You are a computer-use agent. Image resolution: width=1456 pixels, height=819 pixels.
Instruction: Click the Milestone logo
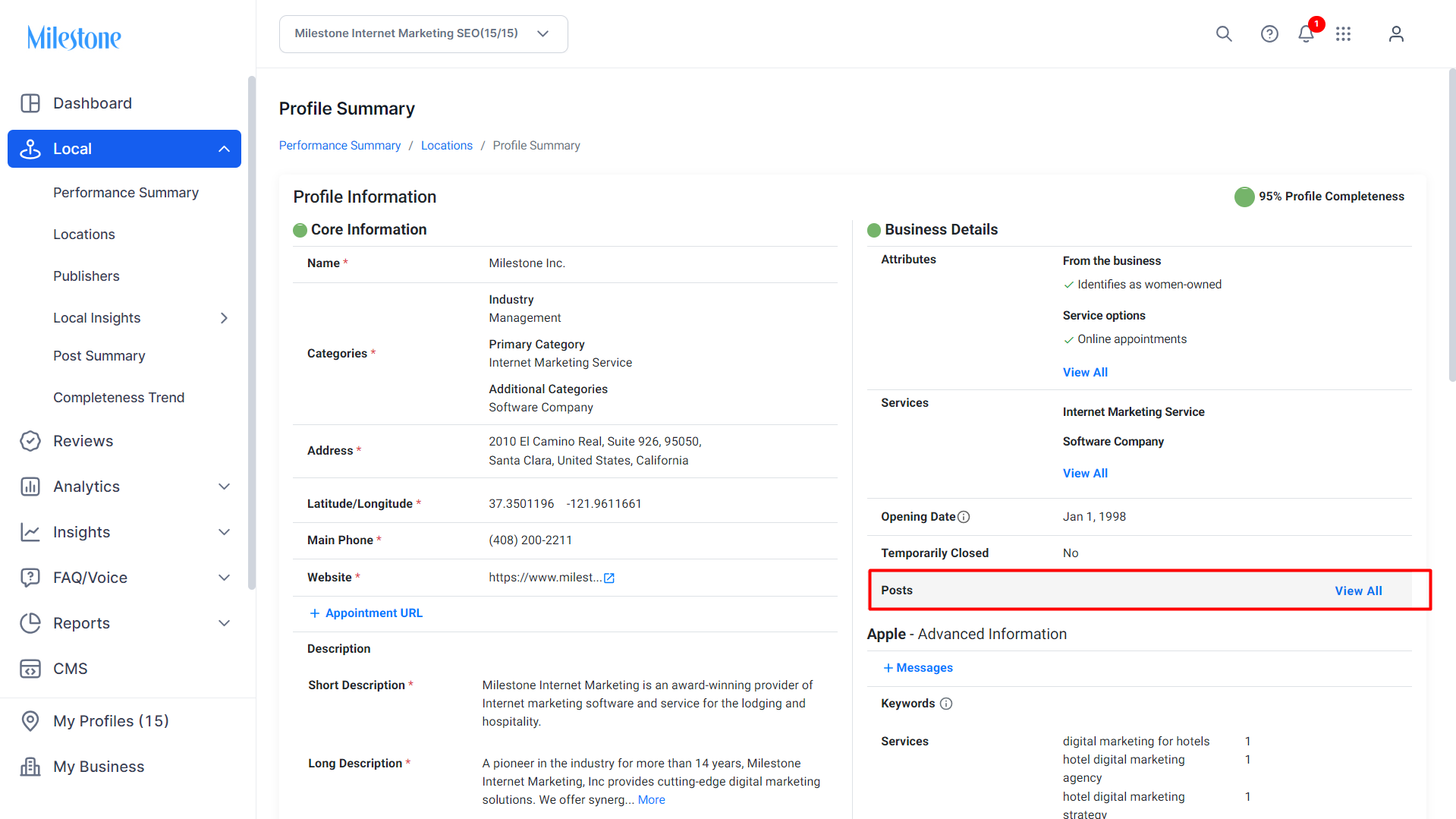74,37
